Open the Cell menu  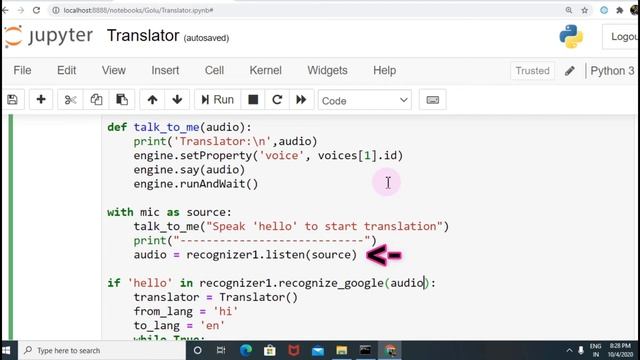214,70
